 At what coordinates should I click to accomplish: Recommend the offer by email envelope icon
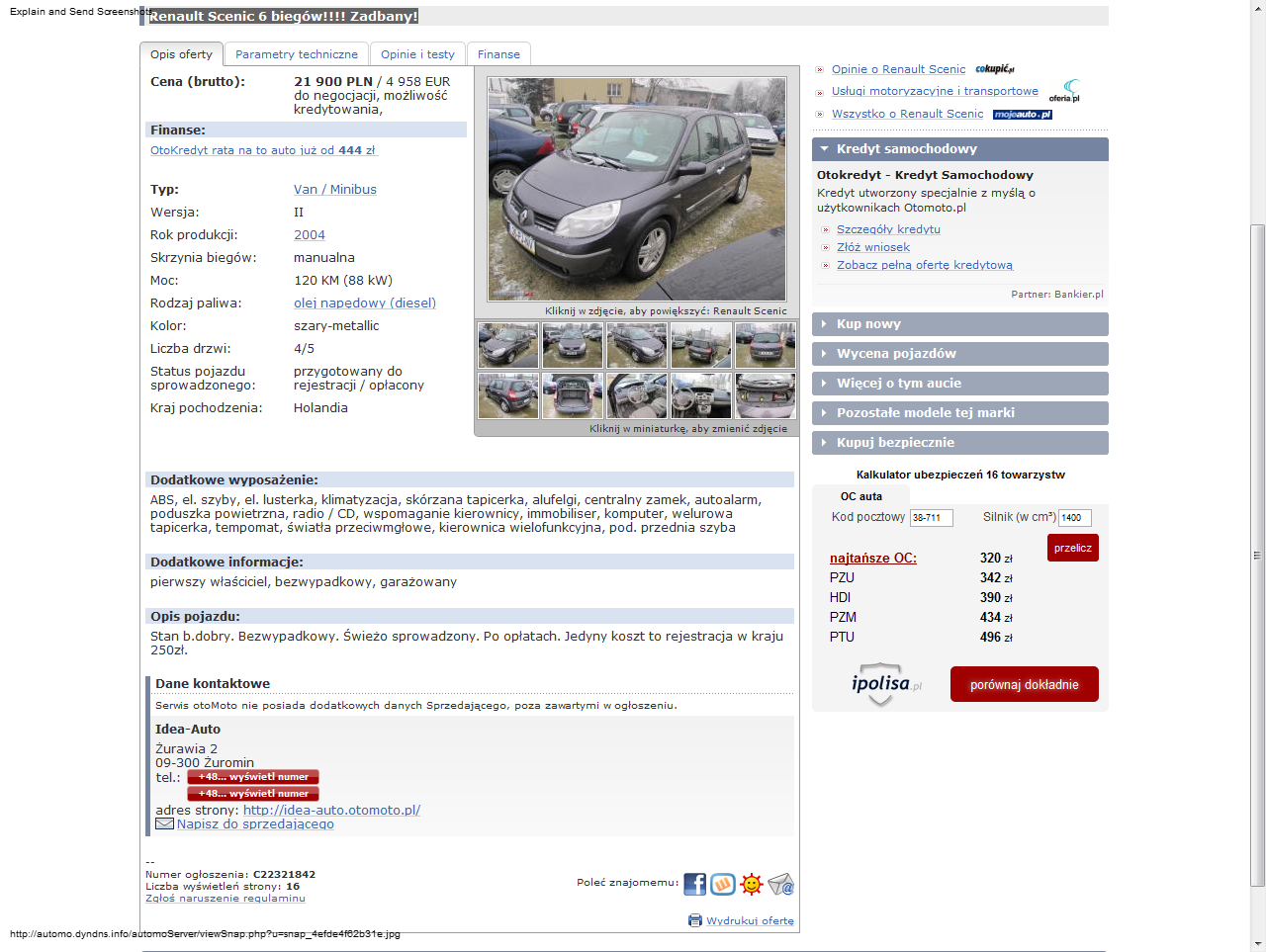(x=781, y=884)
